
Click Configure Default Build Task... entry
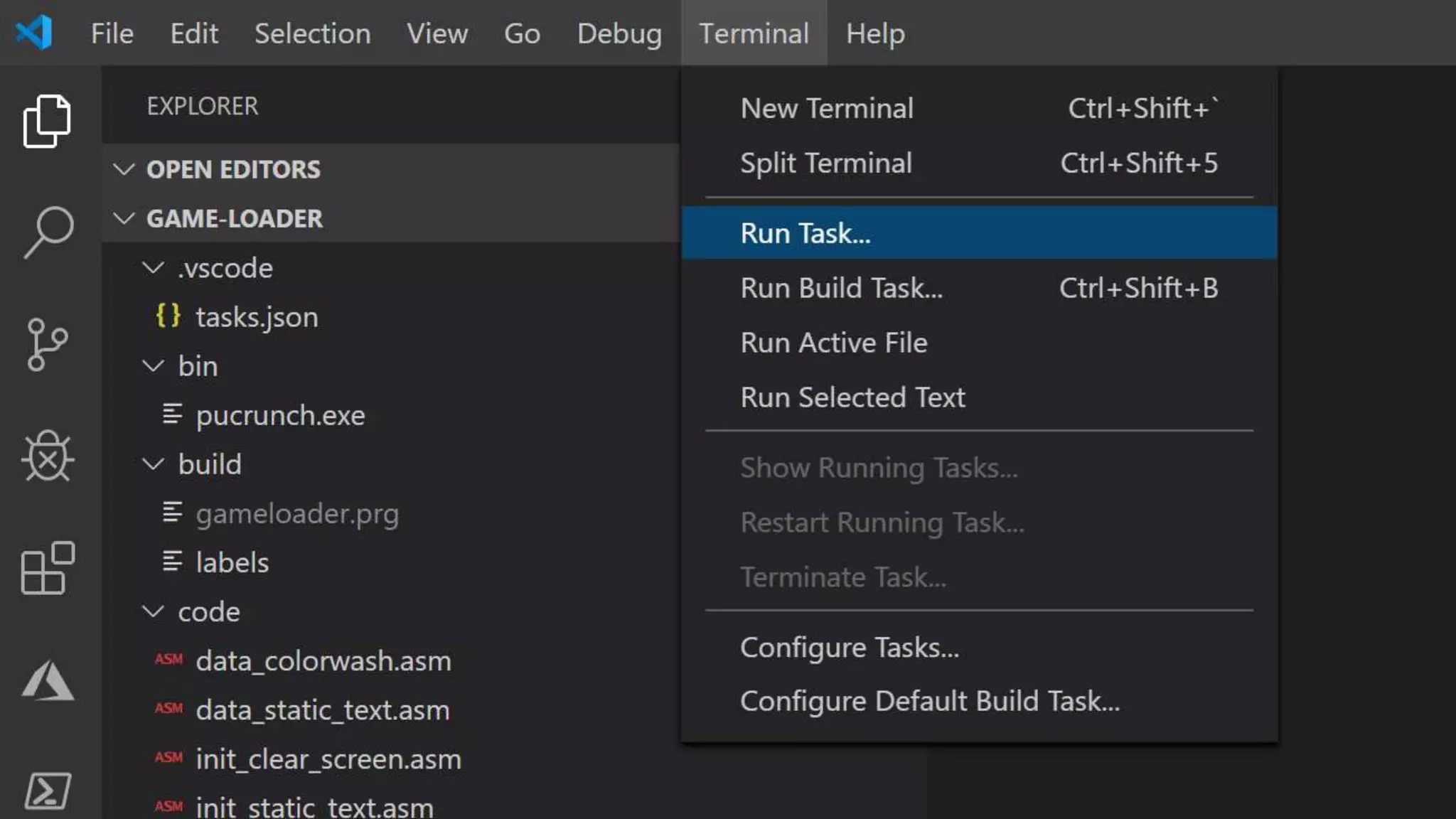[x=929, y=701]
